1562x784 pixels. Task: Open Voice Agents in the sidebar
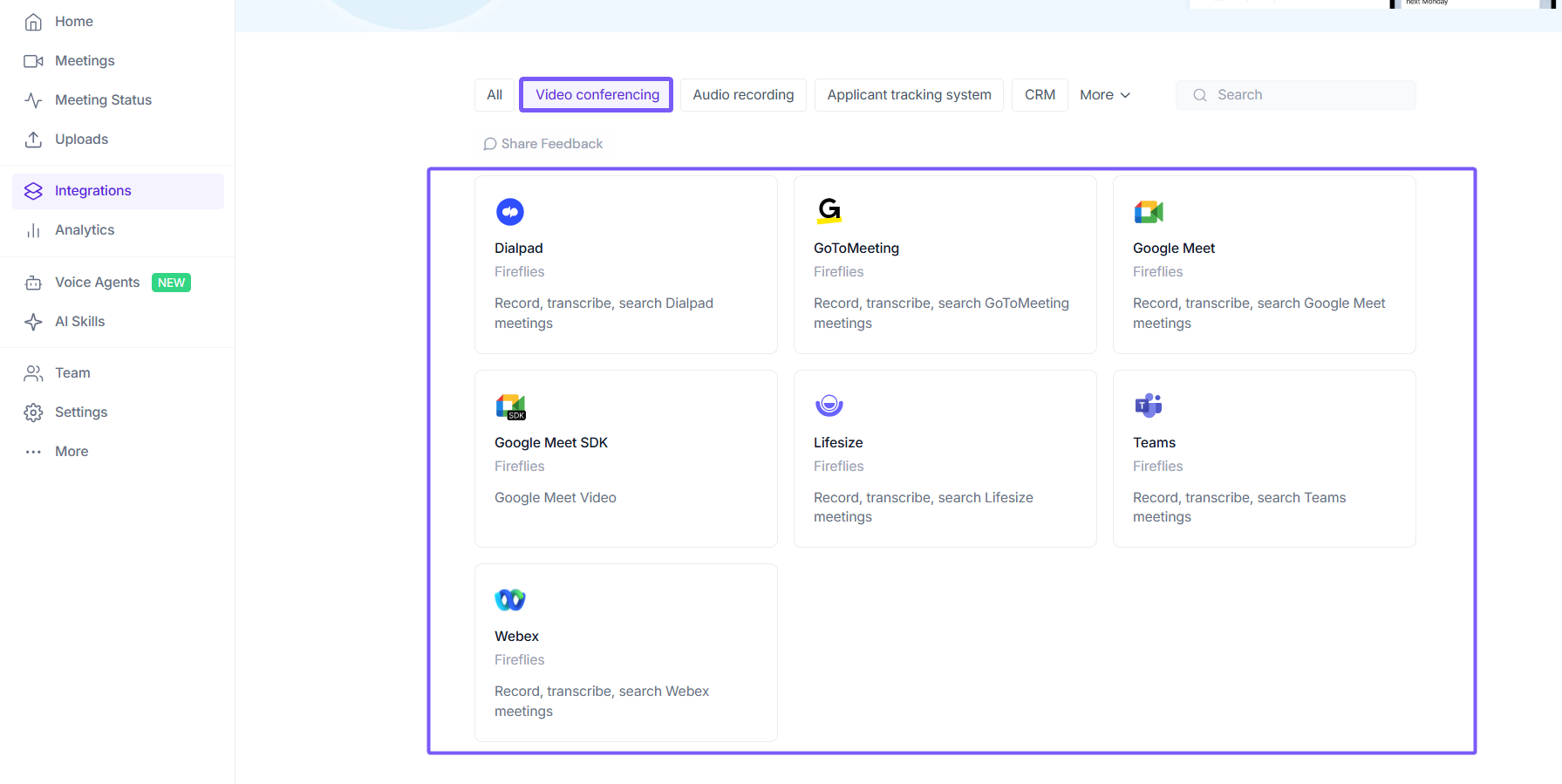click(x=97, y=283)
